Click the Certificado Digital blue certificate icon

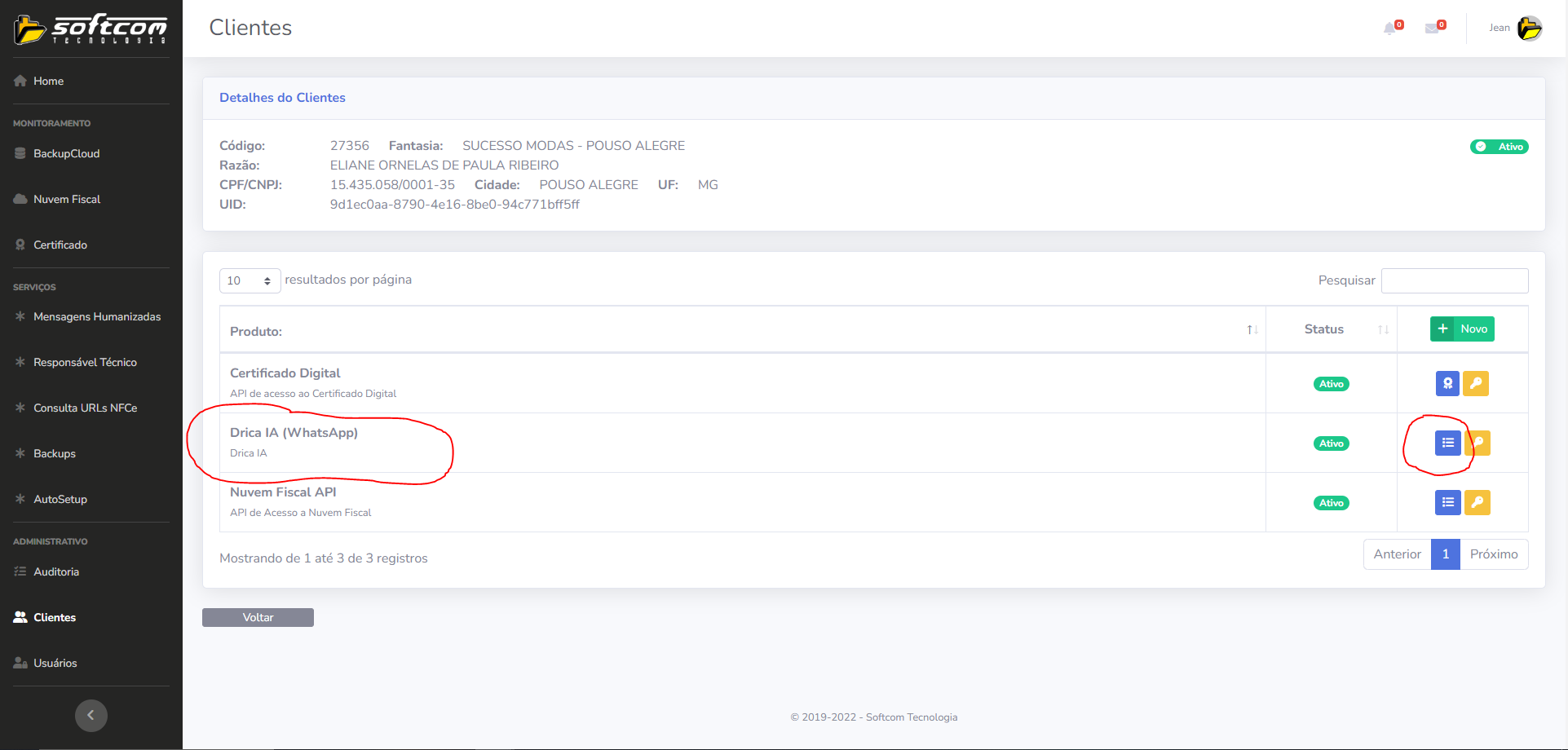point(1447,383)
